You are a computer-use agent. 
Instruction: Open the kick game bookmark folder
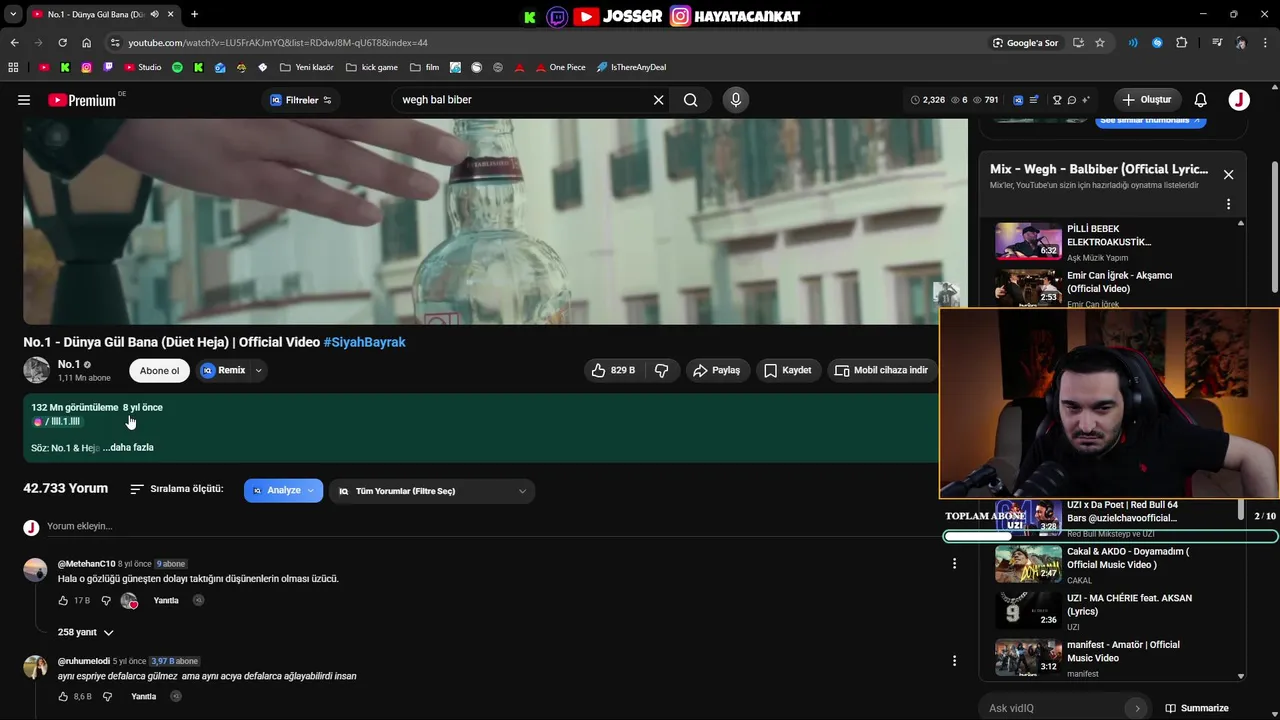pyautogui.click(x=371, y=67)
